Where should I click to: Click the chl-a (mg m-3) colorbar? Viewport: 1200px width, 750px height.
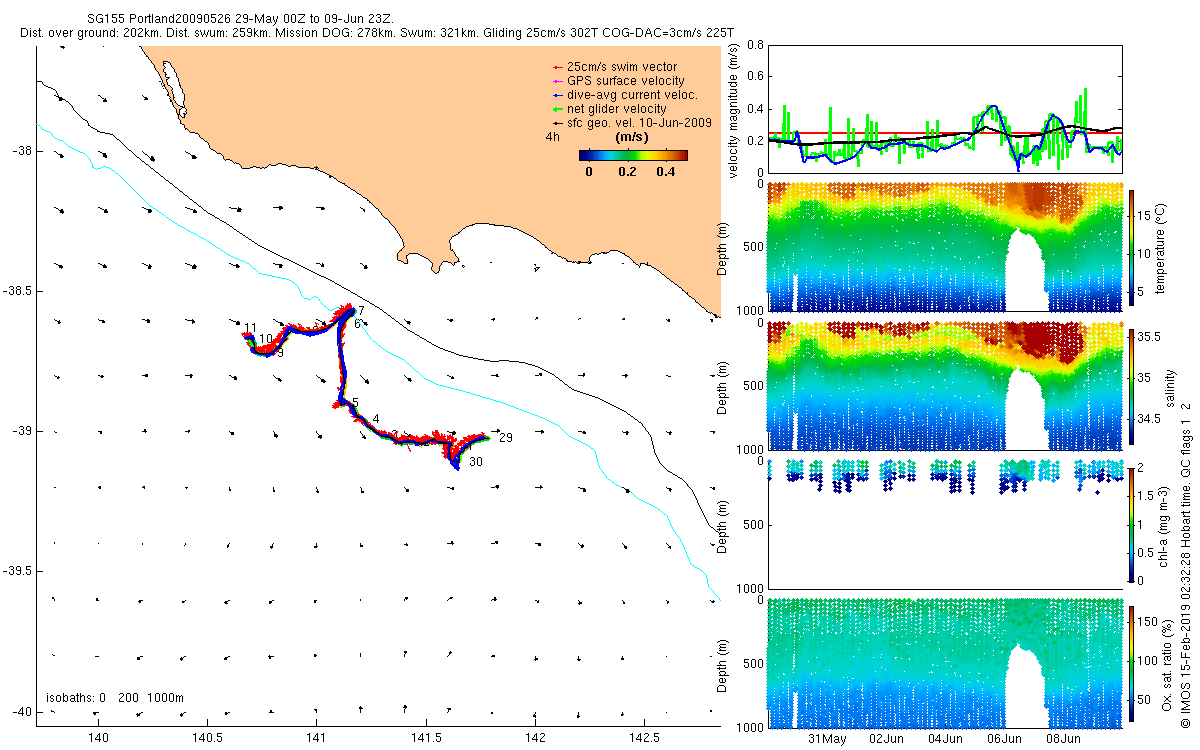[x=1131, y=524]
